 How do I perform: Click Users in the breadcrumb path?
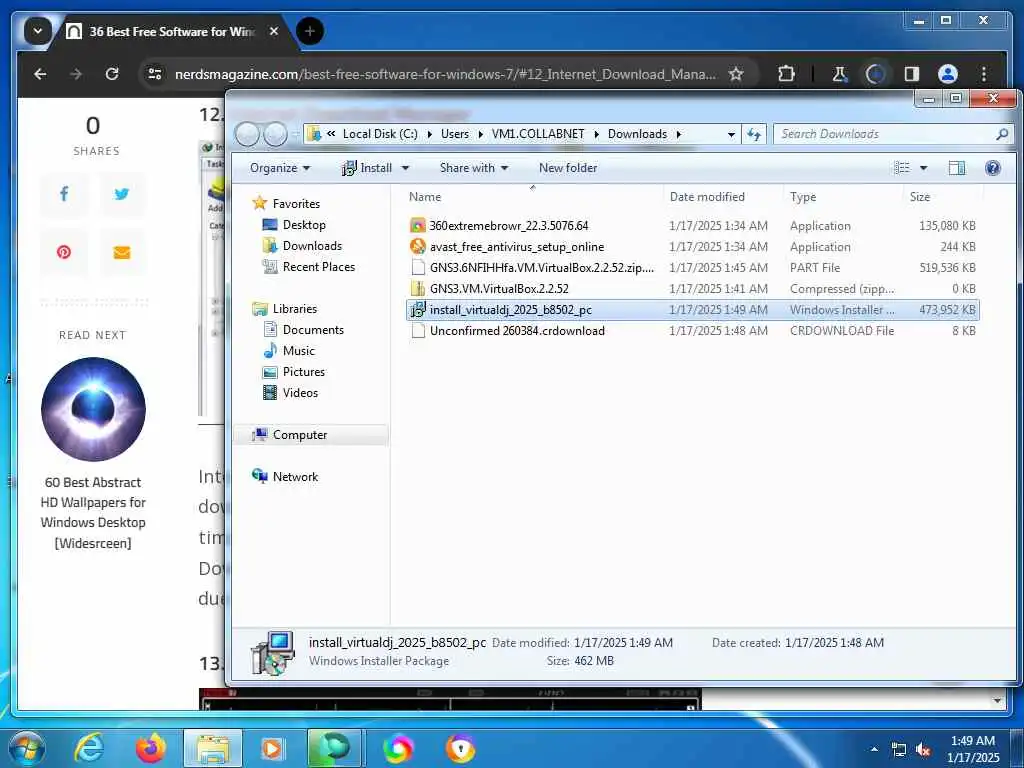pyautogui.click(x=455, y=134)
